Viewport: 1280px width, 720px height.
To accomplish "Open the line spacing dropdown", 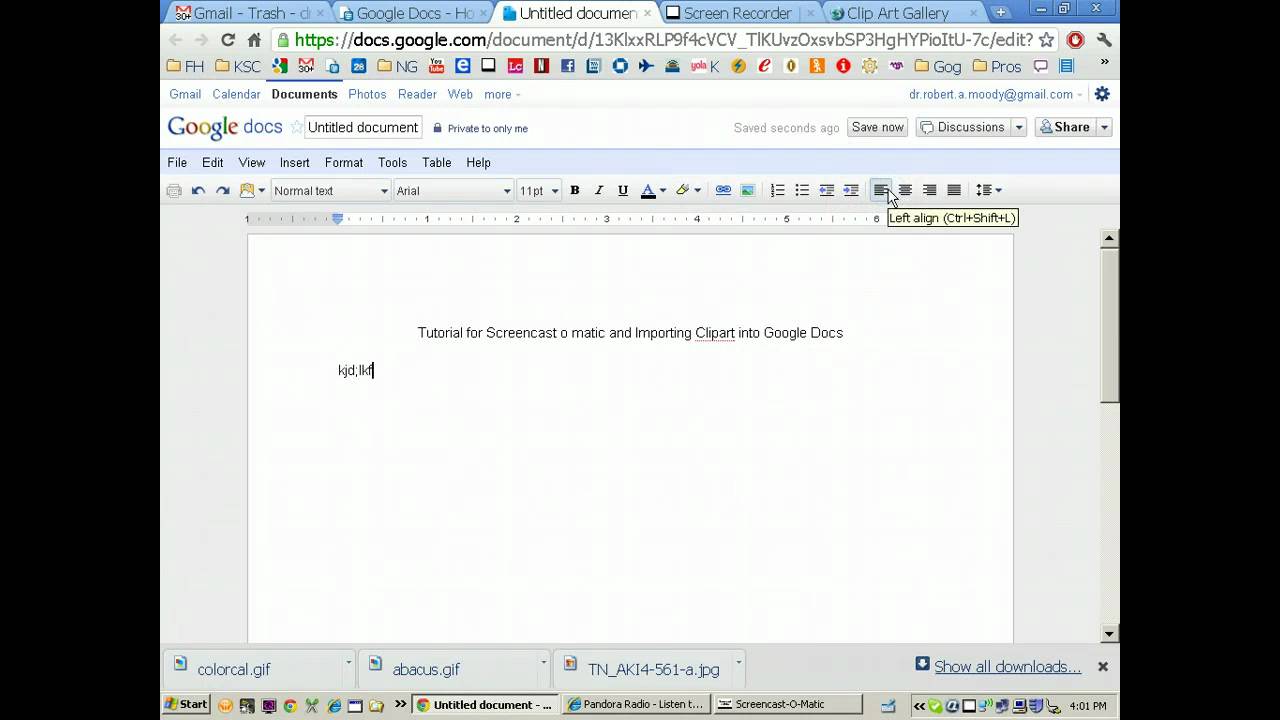I will (989, 191).
